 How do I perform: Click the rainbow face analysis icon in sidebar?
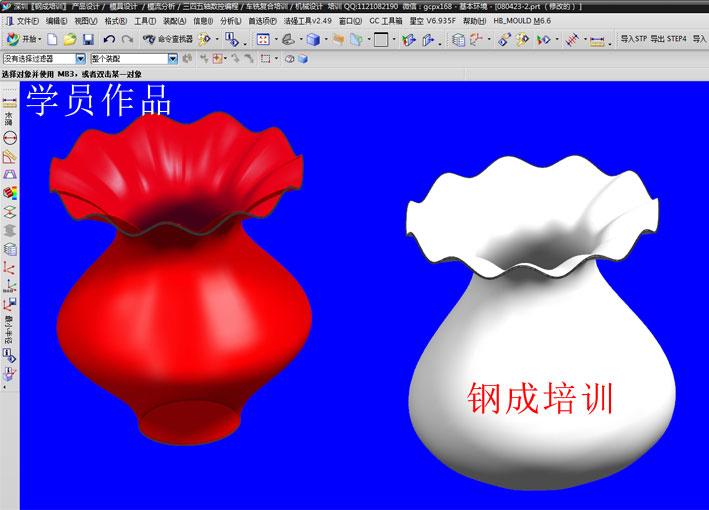[10, 193]
